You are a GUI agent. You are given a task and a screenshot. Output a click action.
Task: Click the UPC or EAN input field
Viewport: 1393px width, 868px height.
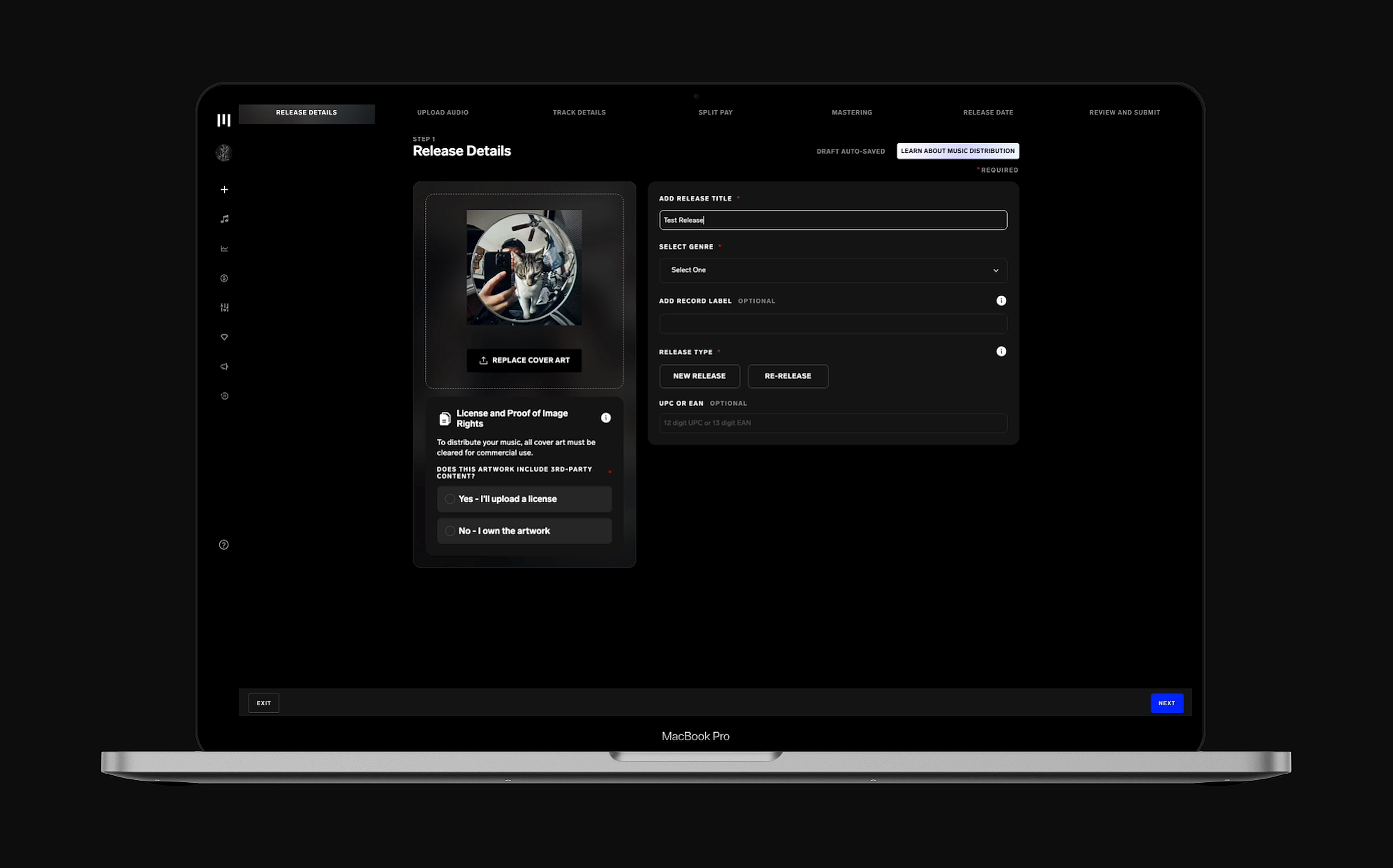(x=833, y=423)
